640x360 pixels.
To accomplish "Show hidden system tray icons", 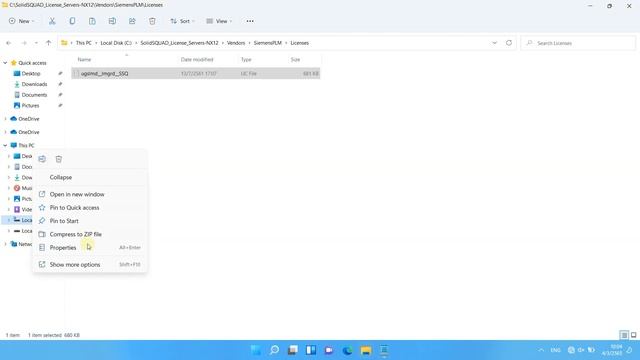I will (x=541, y=350).
